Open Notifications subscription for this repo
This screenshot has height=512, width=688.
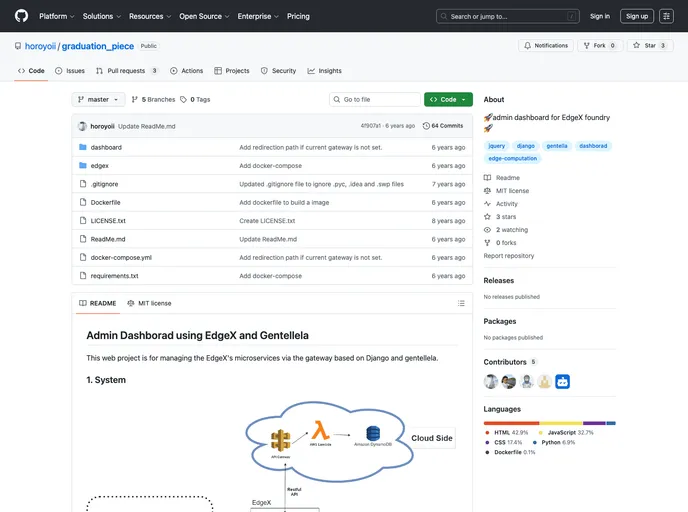point(545,45)
